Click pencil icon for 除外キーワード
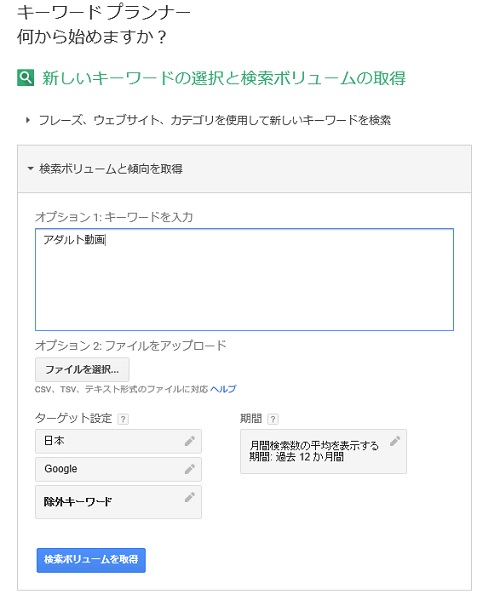The image size is (500, 600). tap(190, 497)
